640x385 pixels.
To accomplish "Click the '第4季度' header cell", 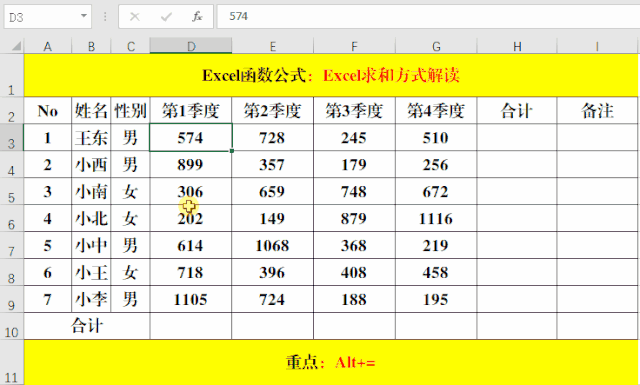I will click(436, 111).
